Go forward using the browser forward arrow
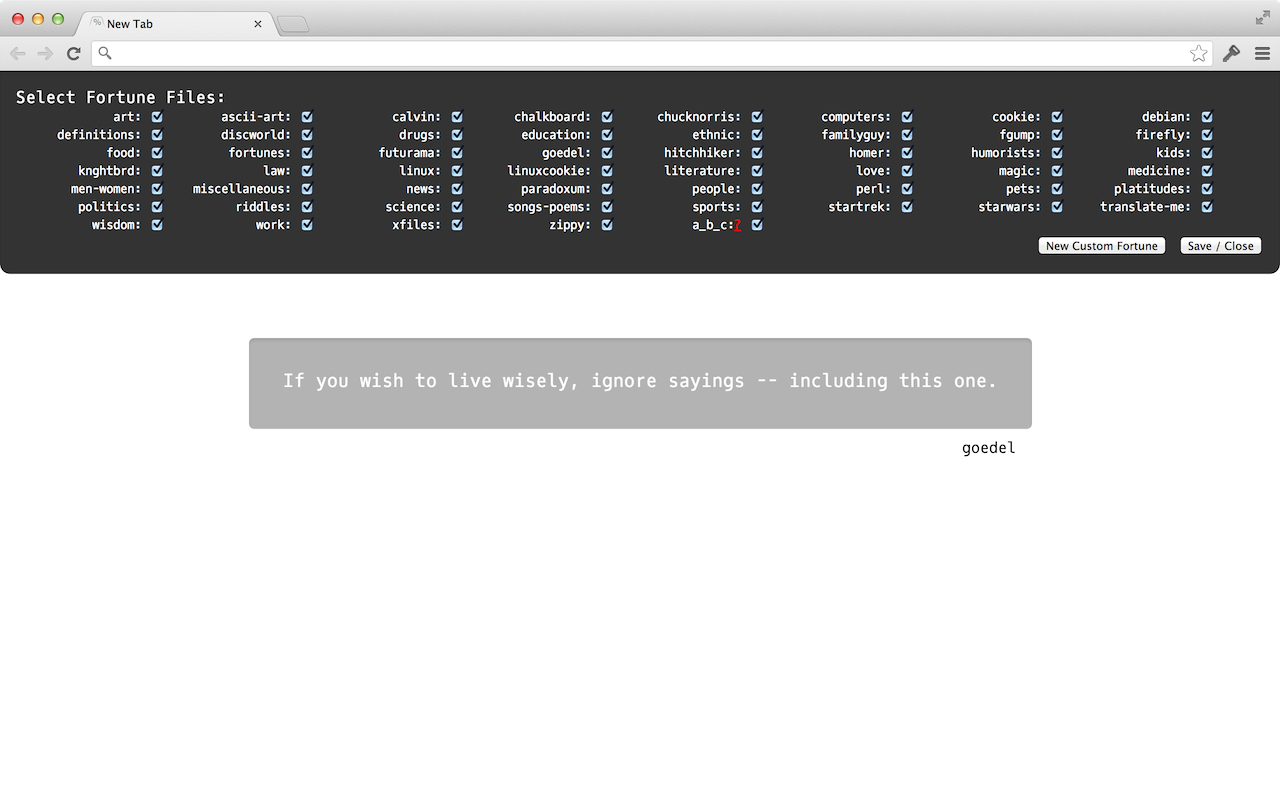 pyautogui.click(x=45, y=54)
